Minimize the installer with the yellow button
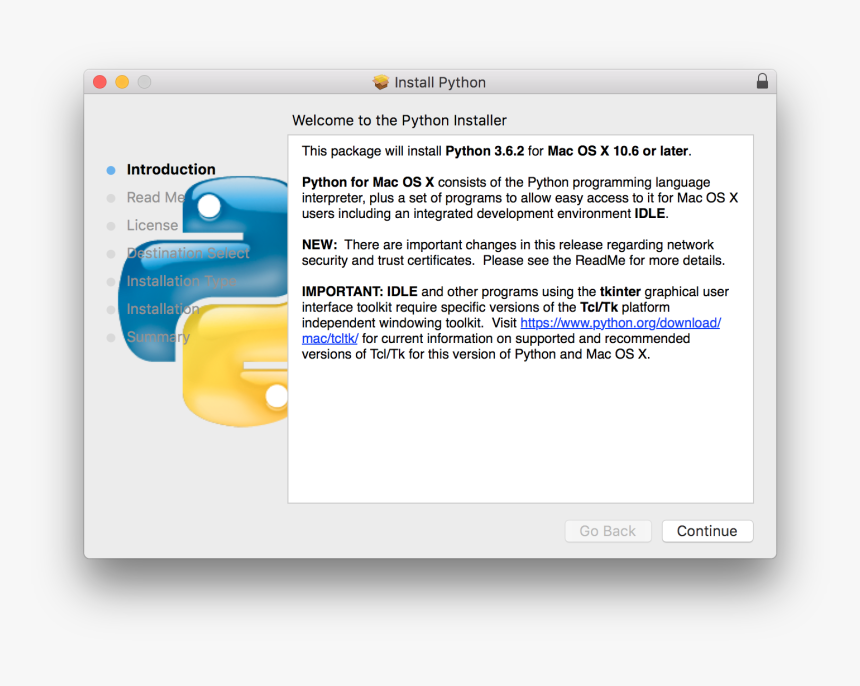 (x=122, y=82)
